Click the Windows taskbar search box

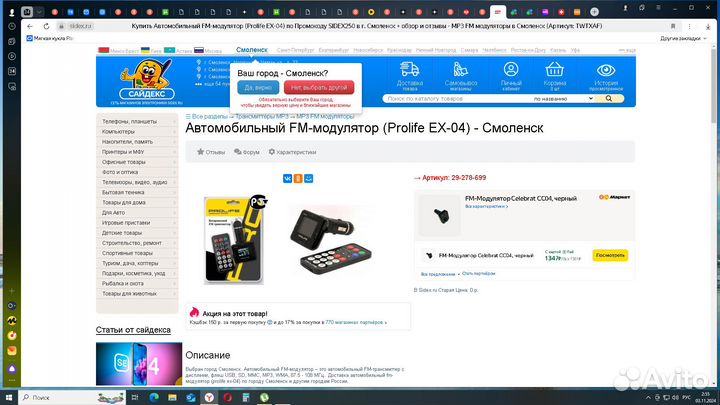coord(73,397)
